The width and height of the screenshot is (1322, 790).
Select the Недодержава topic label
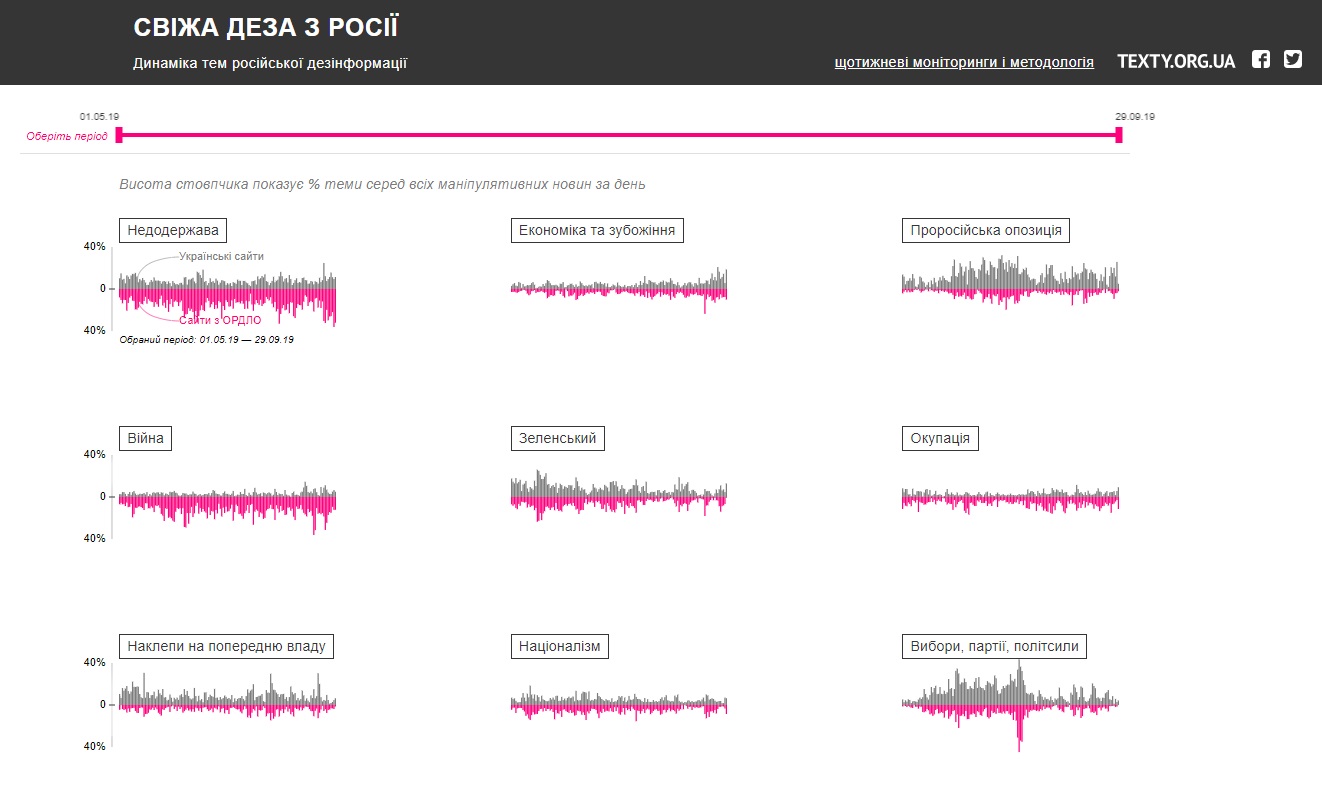click(173, 231)
